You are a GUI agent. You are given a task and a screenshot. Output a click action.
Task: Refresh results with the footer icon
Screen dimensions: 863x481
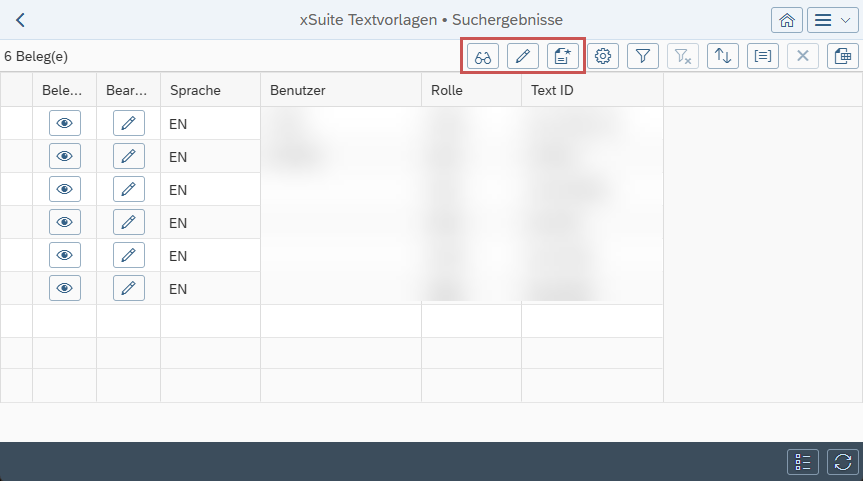(843, 462)
